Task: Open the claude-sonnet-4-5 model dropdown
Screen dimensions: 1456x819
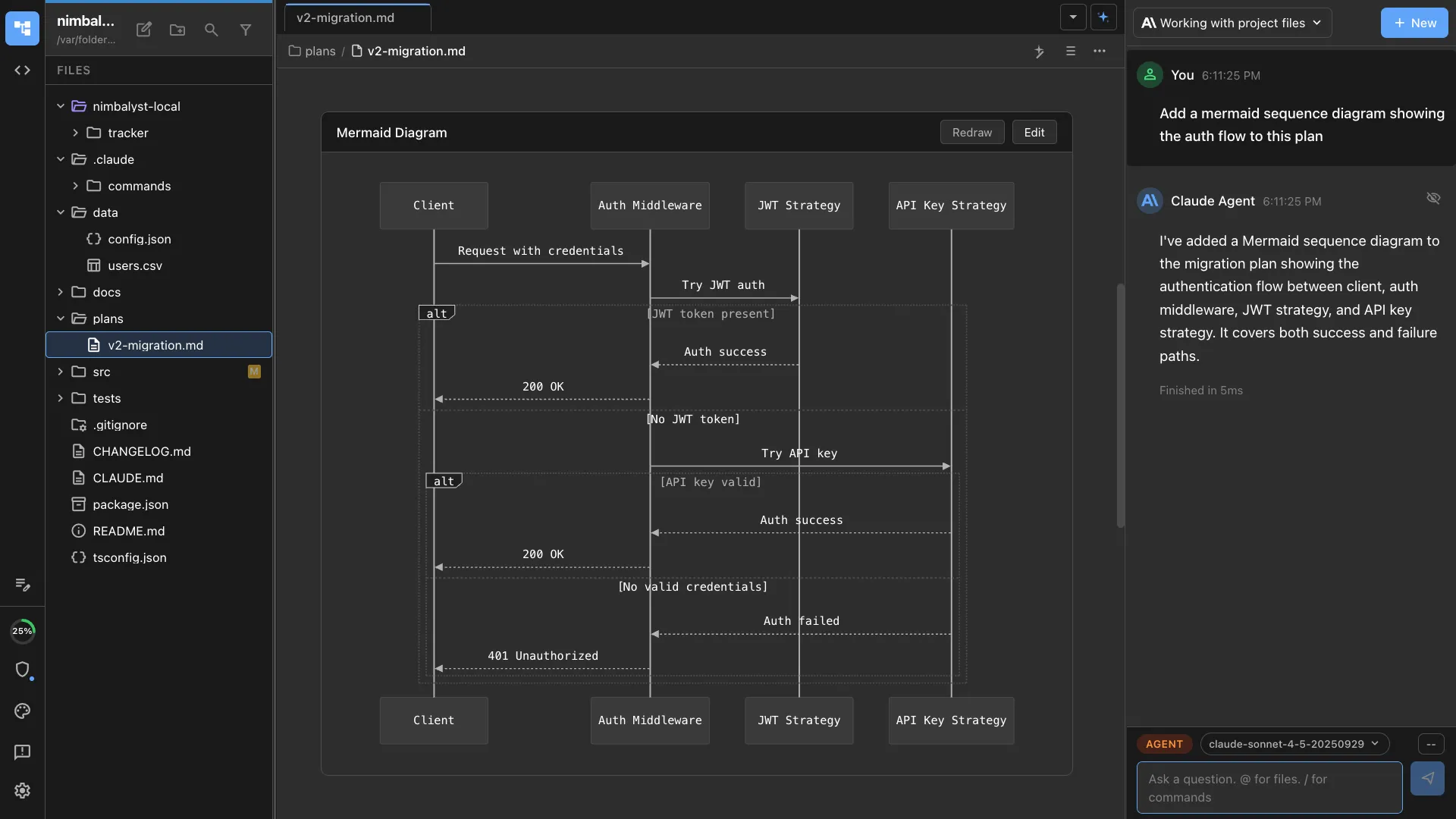Action: 1294,744
